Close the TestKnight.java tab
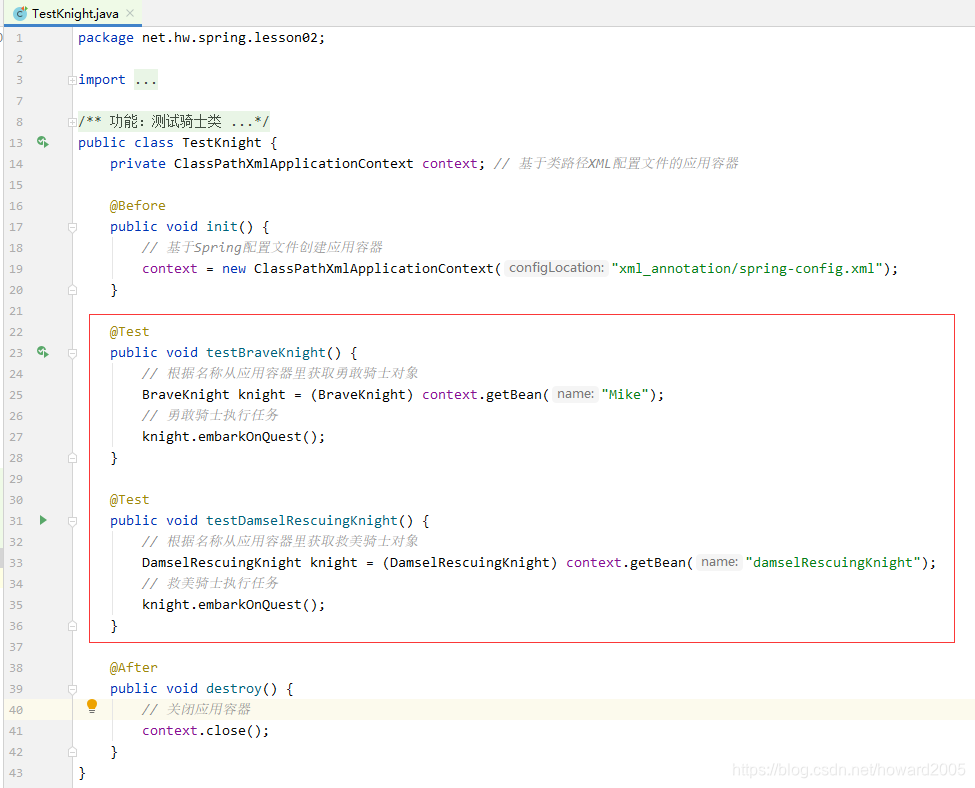975x788 pixels. coord(130,13)
